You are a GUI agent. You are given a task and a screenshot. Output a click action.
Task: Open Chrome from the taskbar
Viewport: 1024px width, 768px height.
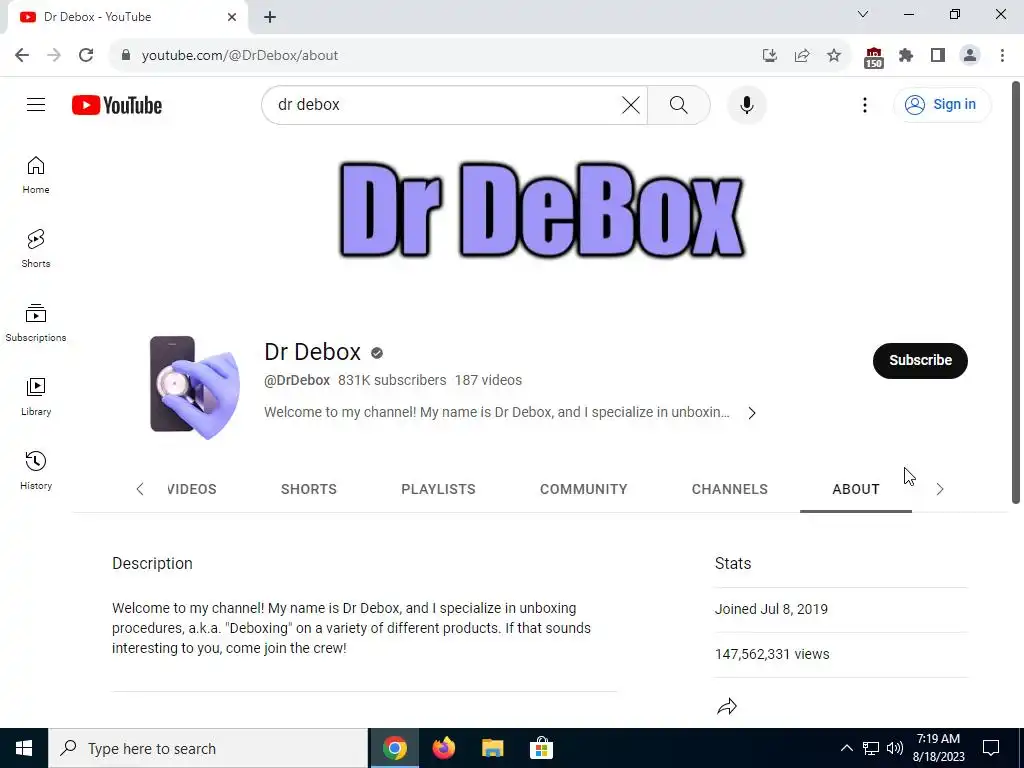[x=394, y=748]
